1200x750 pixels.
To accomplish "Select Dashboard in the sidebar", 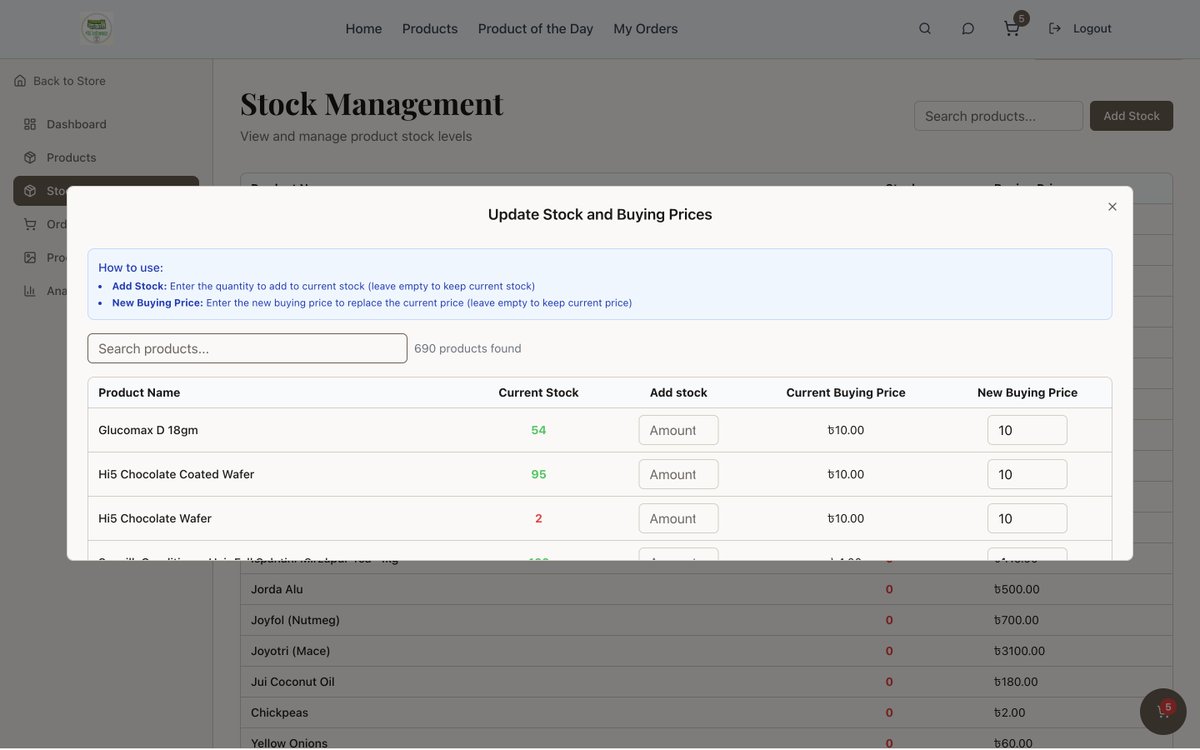I will tap(106, 124).
